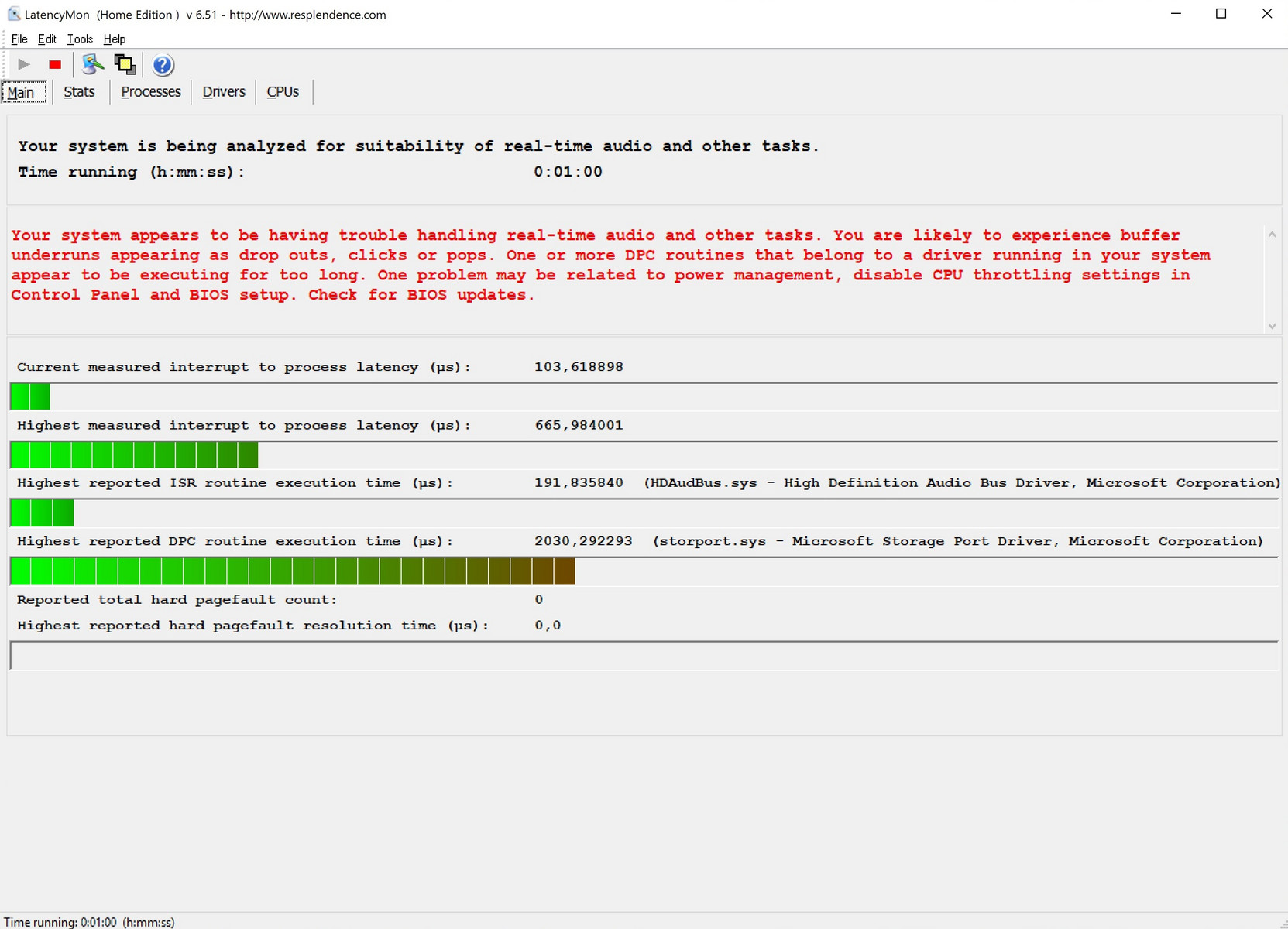Open help via blue question mark icon
The width and height of the screenshot is (1288, 929).
coord(163,65)
